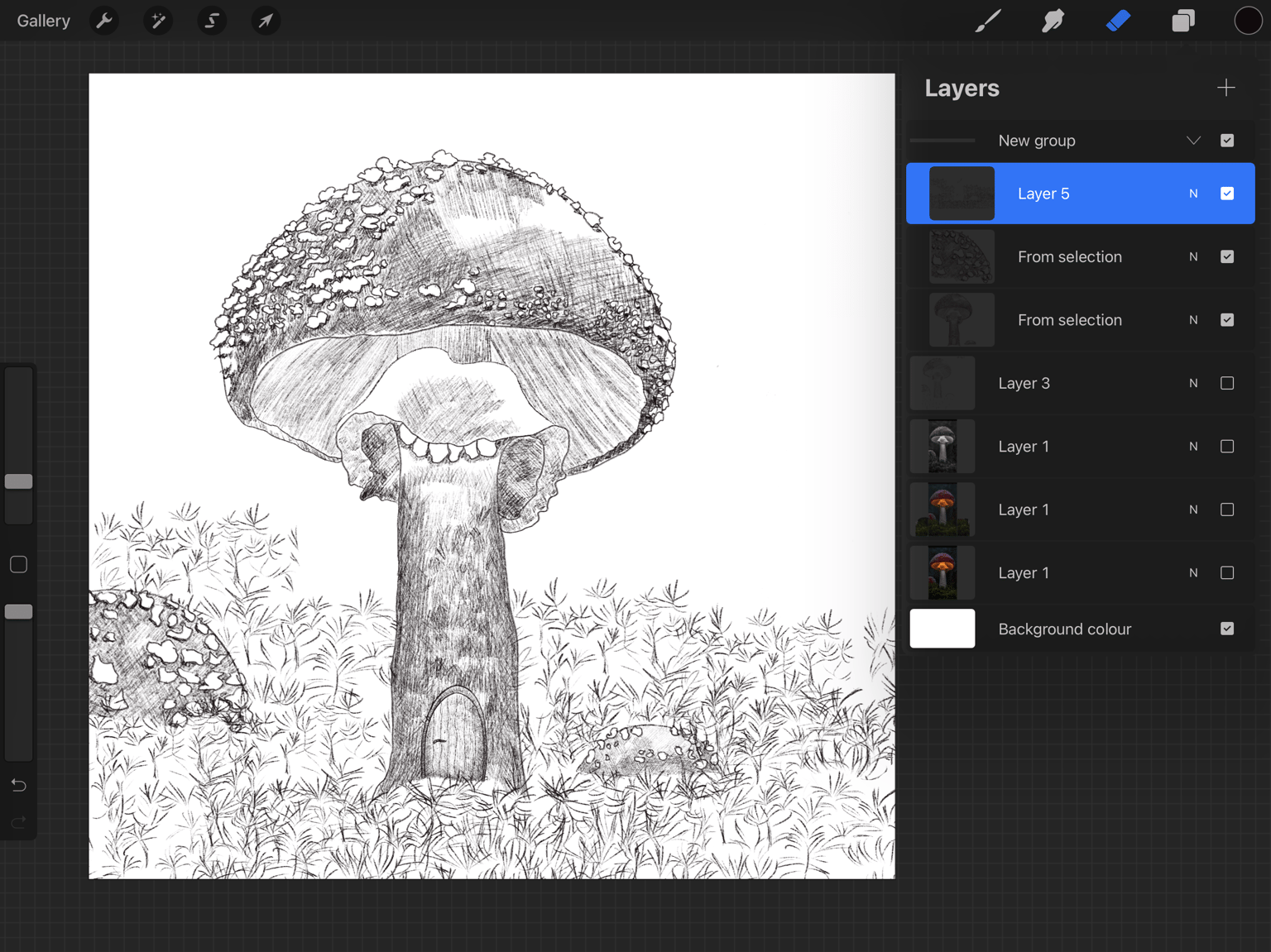1271x952 pixels.
Task: Tap the Background colour white swatch
Action: tap(942, 629)
